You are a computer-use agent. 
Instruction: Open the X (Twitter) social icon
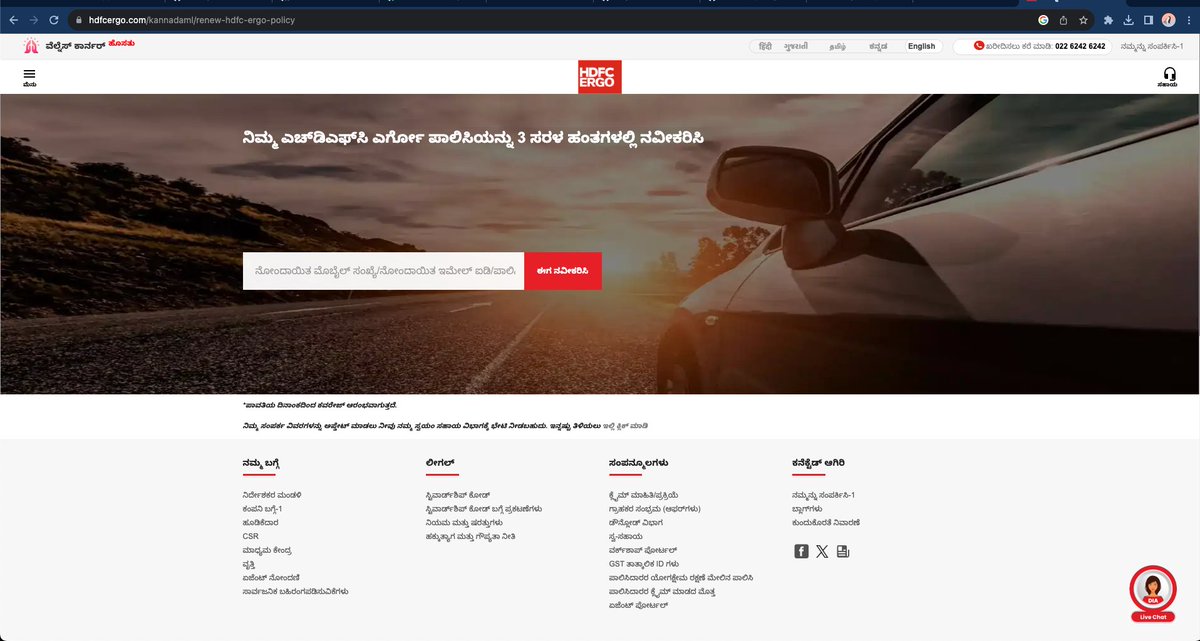coord(822,551)
